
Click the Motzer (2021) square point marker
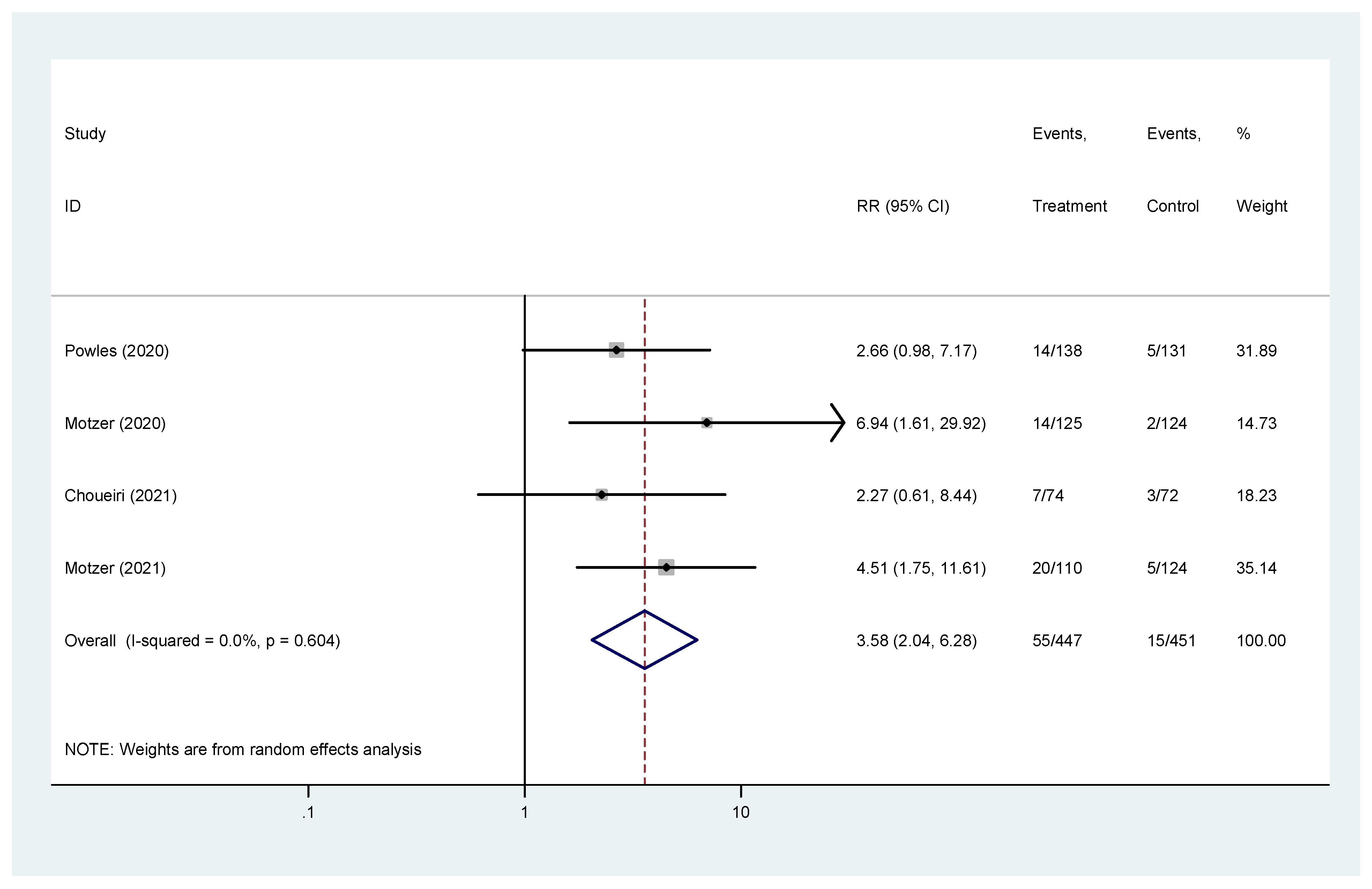coord(666,567)
